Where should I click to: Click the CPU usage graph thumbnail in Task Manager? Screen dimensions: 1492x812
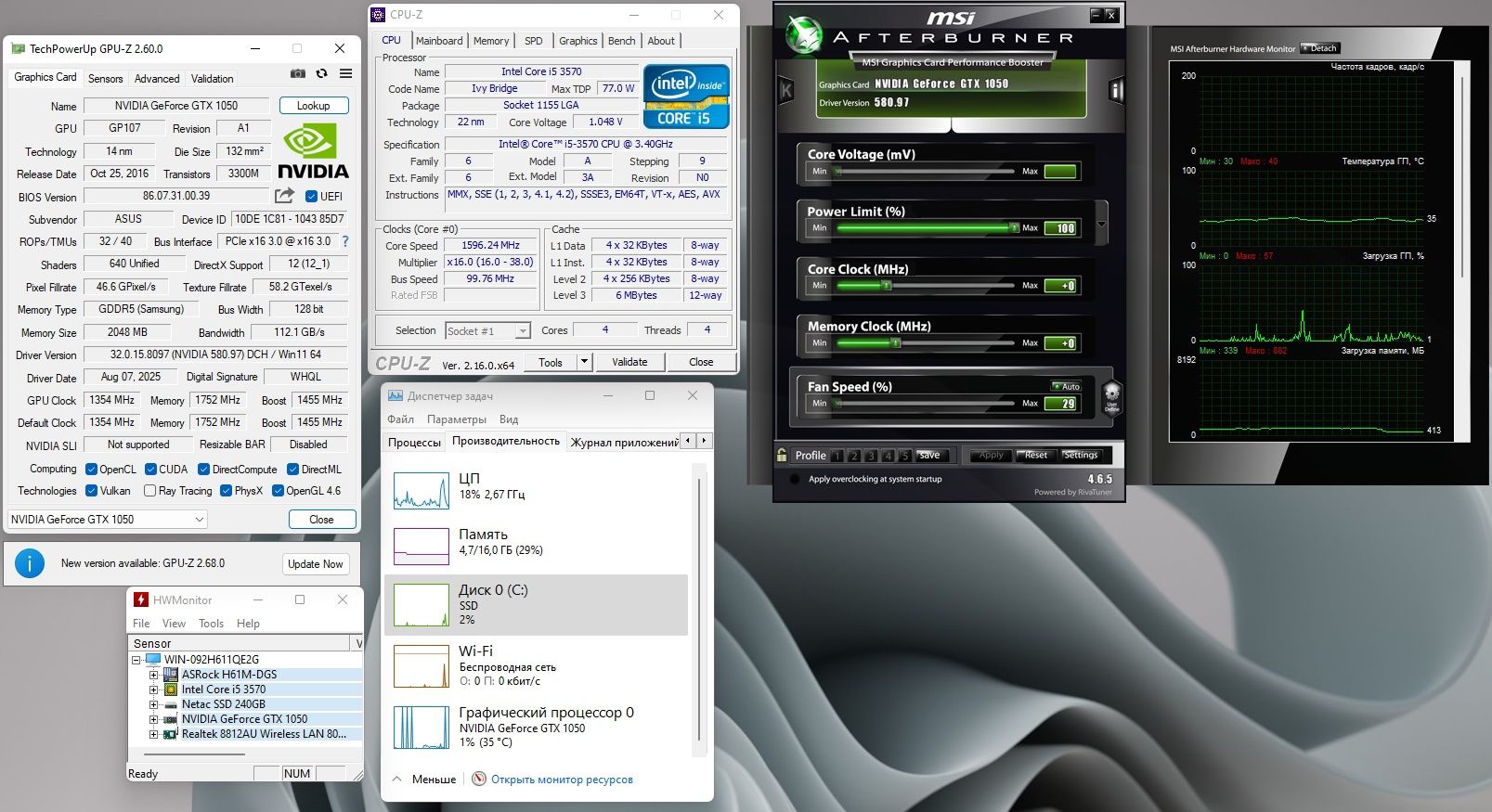(422, 490)
